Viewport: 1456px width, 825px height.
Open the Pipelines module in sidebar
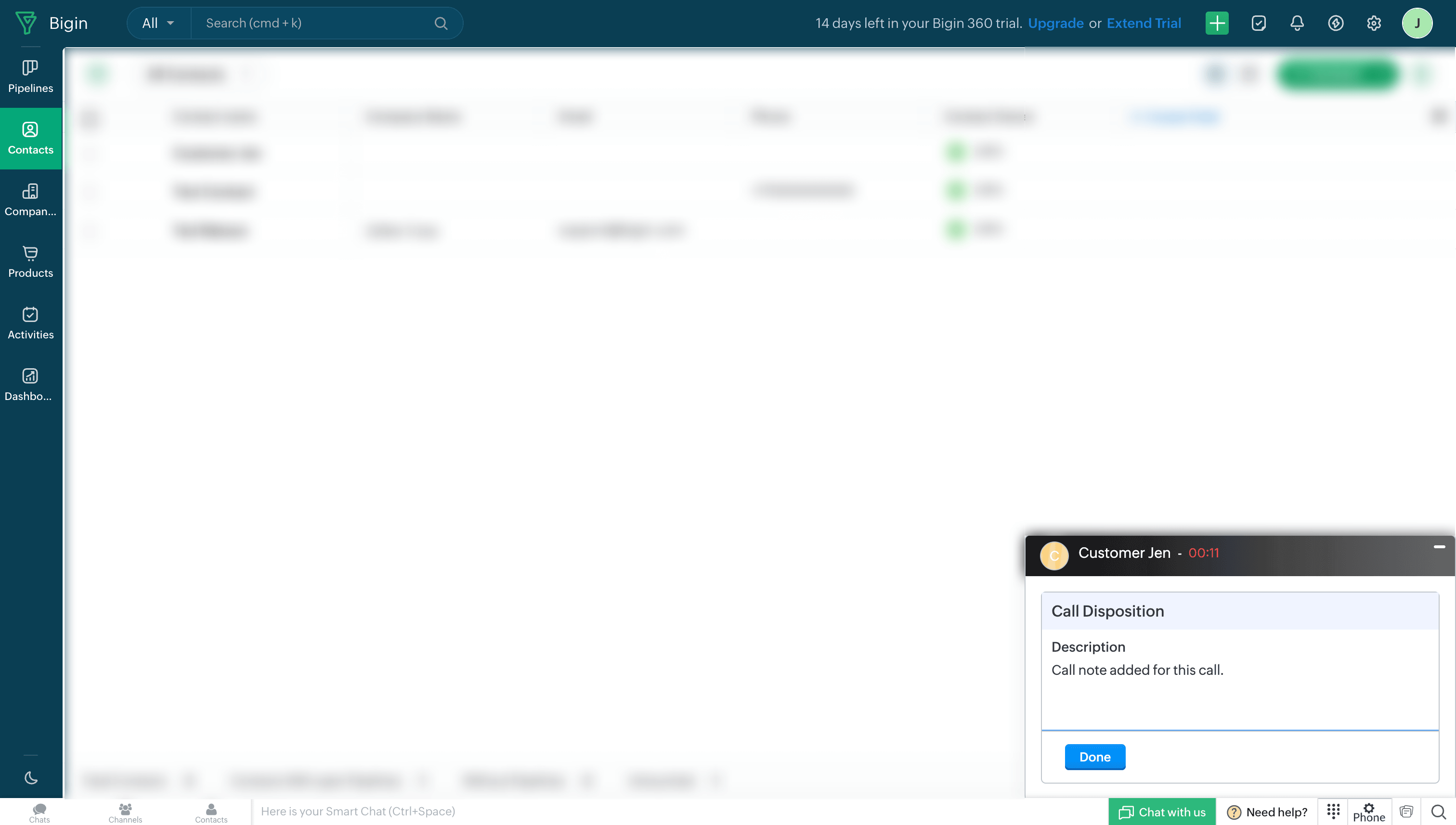click(x=31, y=77)
